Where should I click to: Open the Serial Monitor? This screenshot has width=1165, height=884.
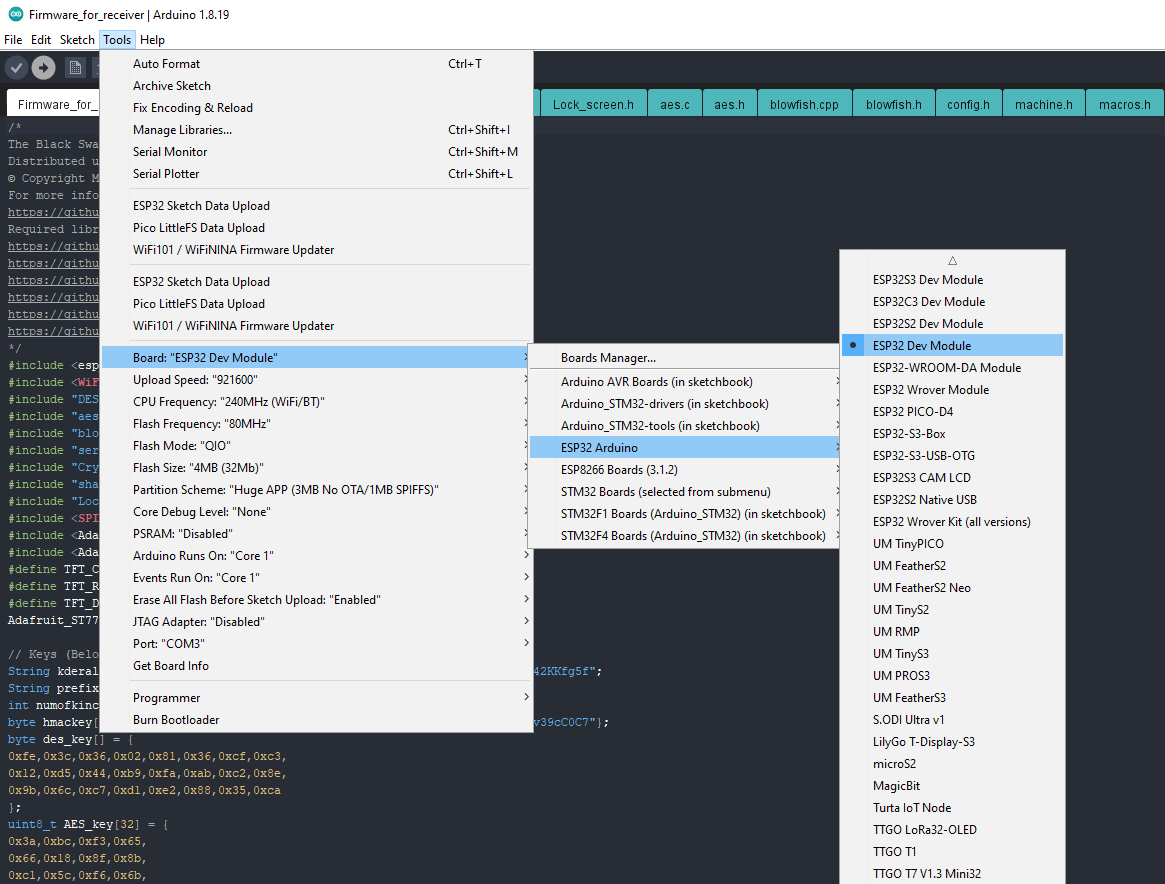coord(317,152)
